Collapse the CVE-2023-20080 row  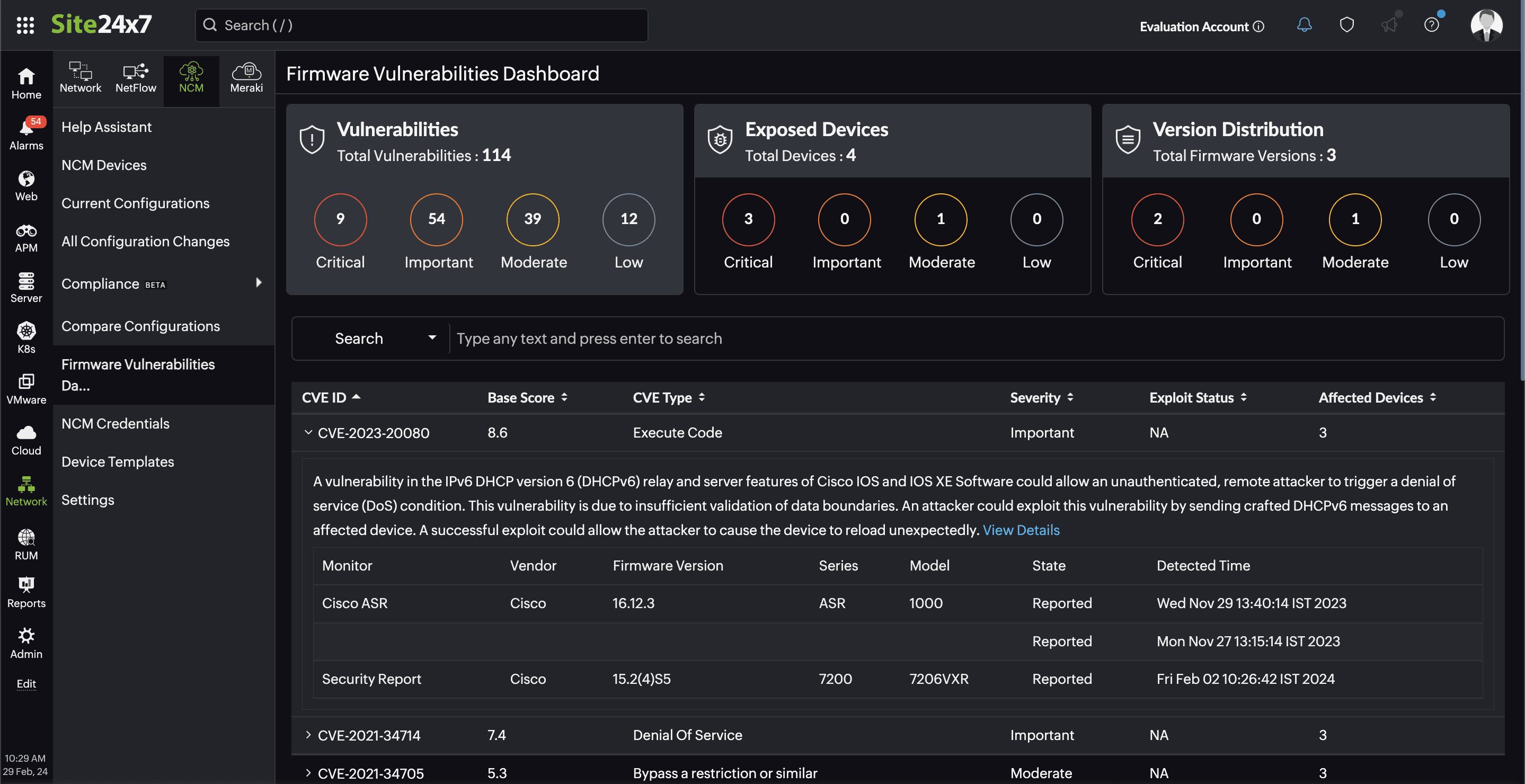coord(308,433)
